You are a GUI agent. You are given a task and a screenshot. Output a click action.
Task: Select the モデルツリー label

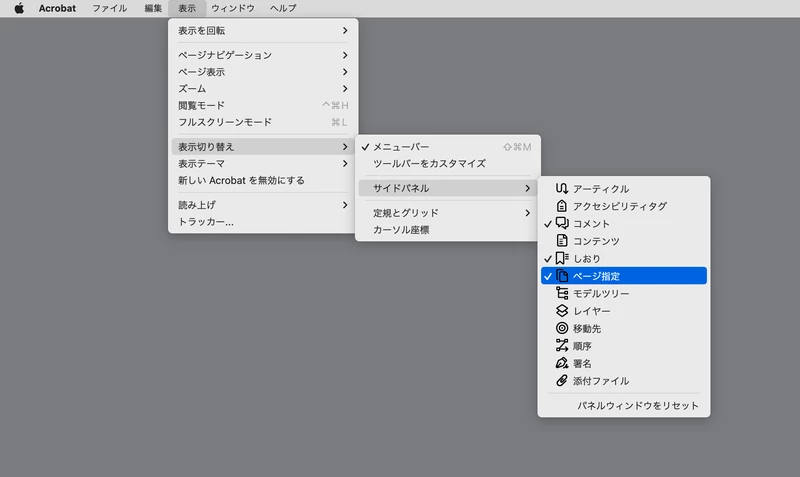click(x=601, y=293)
